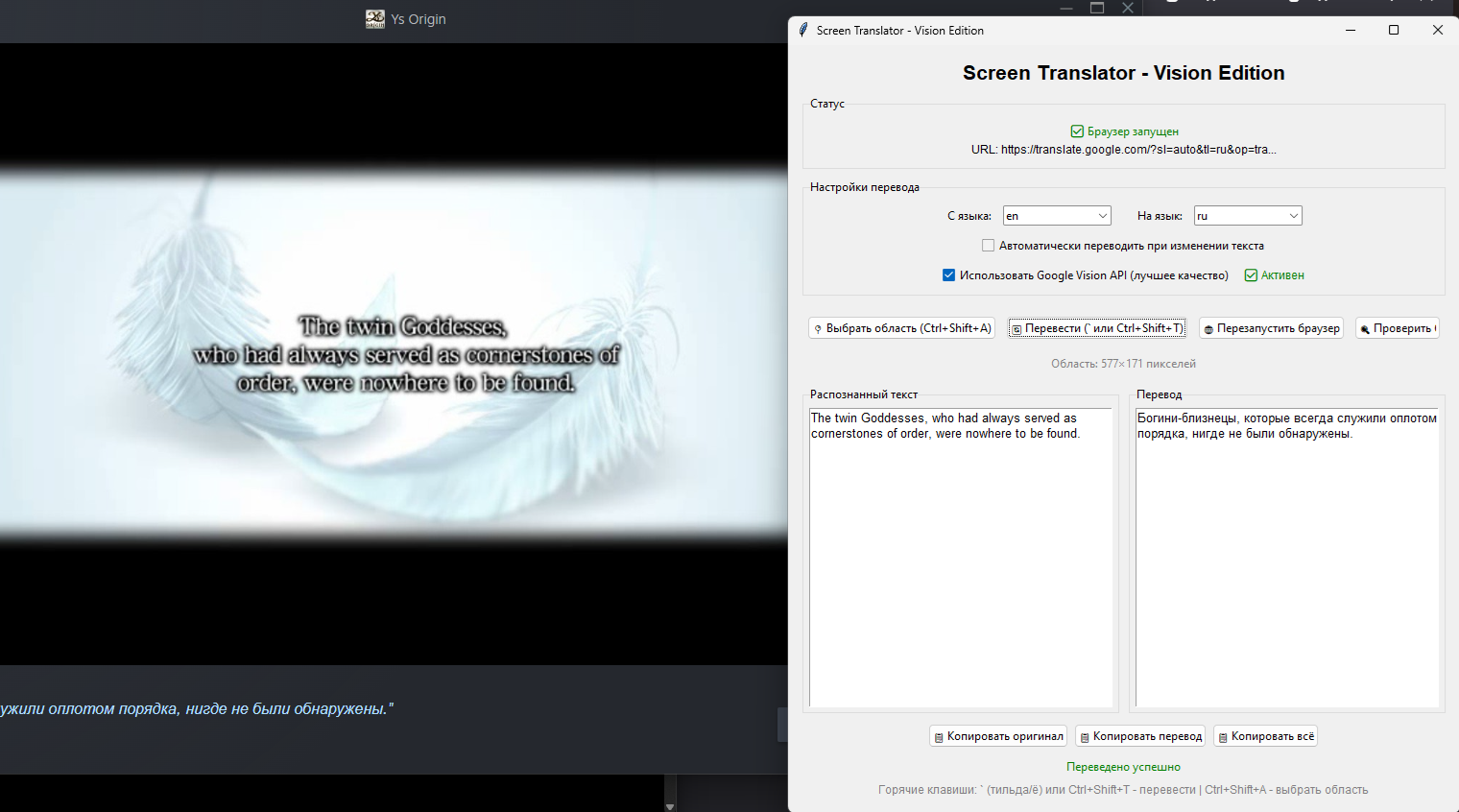
Task: Open the target language 'ru' dropdown
Action: (x=1248, y=216)
